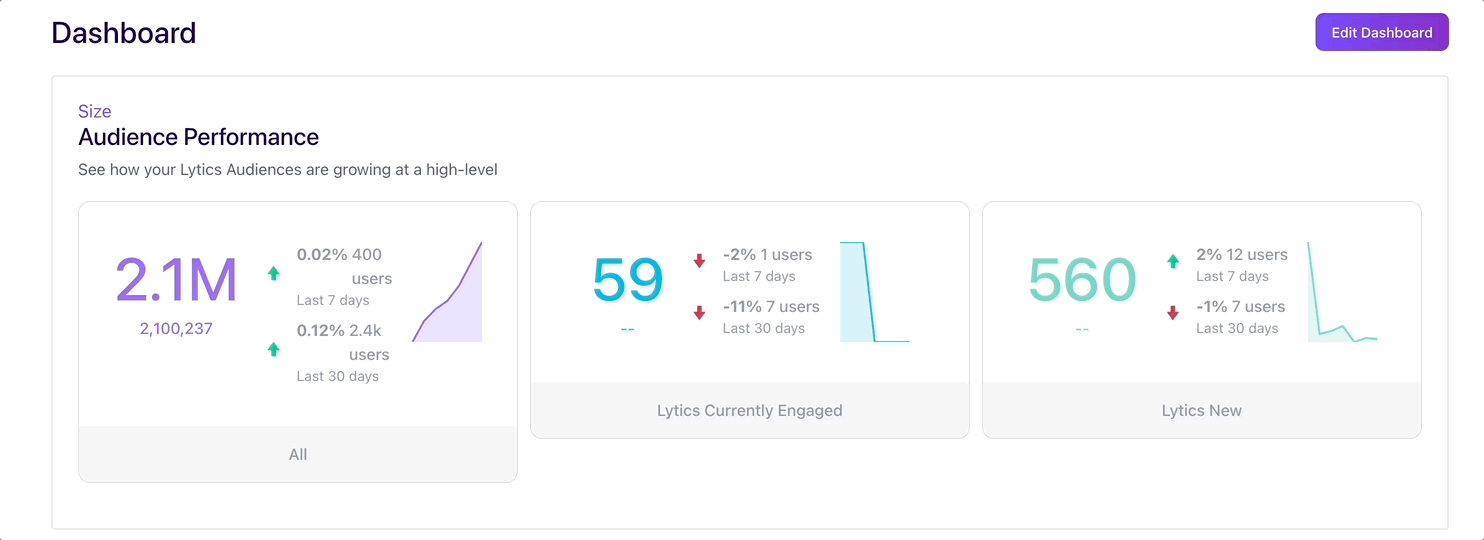This screenshot has width=1484, height=540.
Task: Open the Lytics New card footer
Action: [1202, 410]
